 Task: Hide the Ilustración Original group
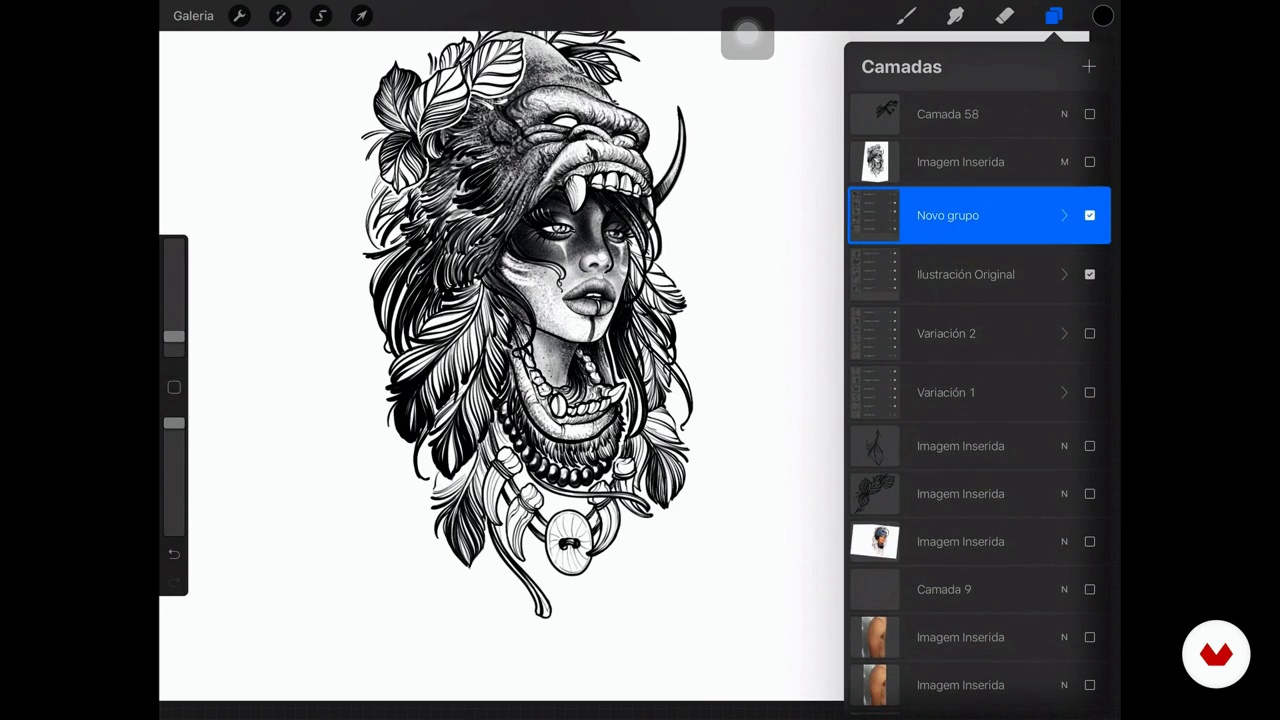coord(1090,274)
